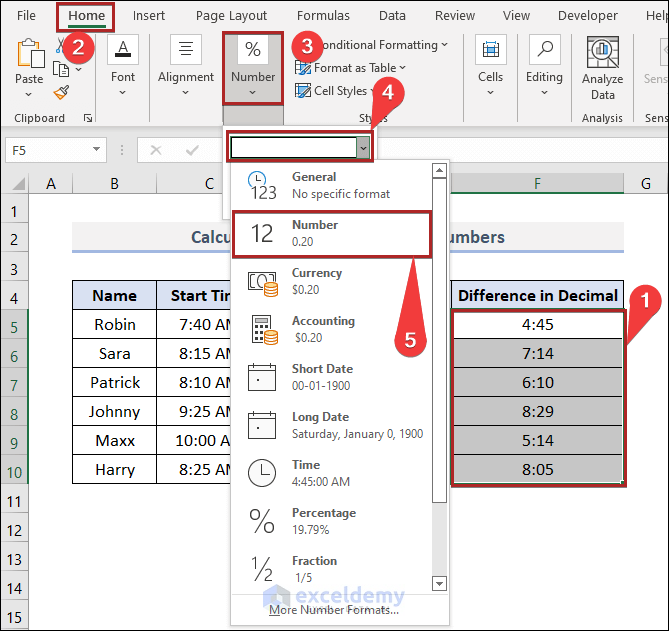The height and width of the screenshot is (631, 669).
Task: Open the Cell Styles dropdown
Action: point(339,91)
